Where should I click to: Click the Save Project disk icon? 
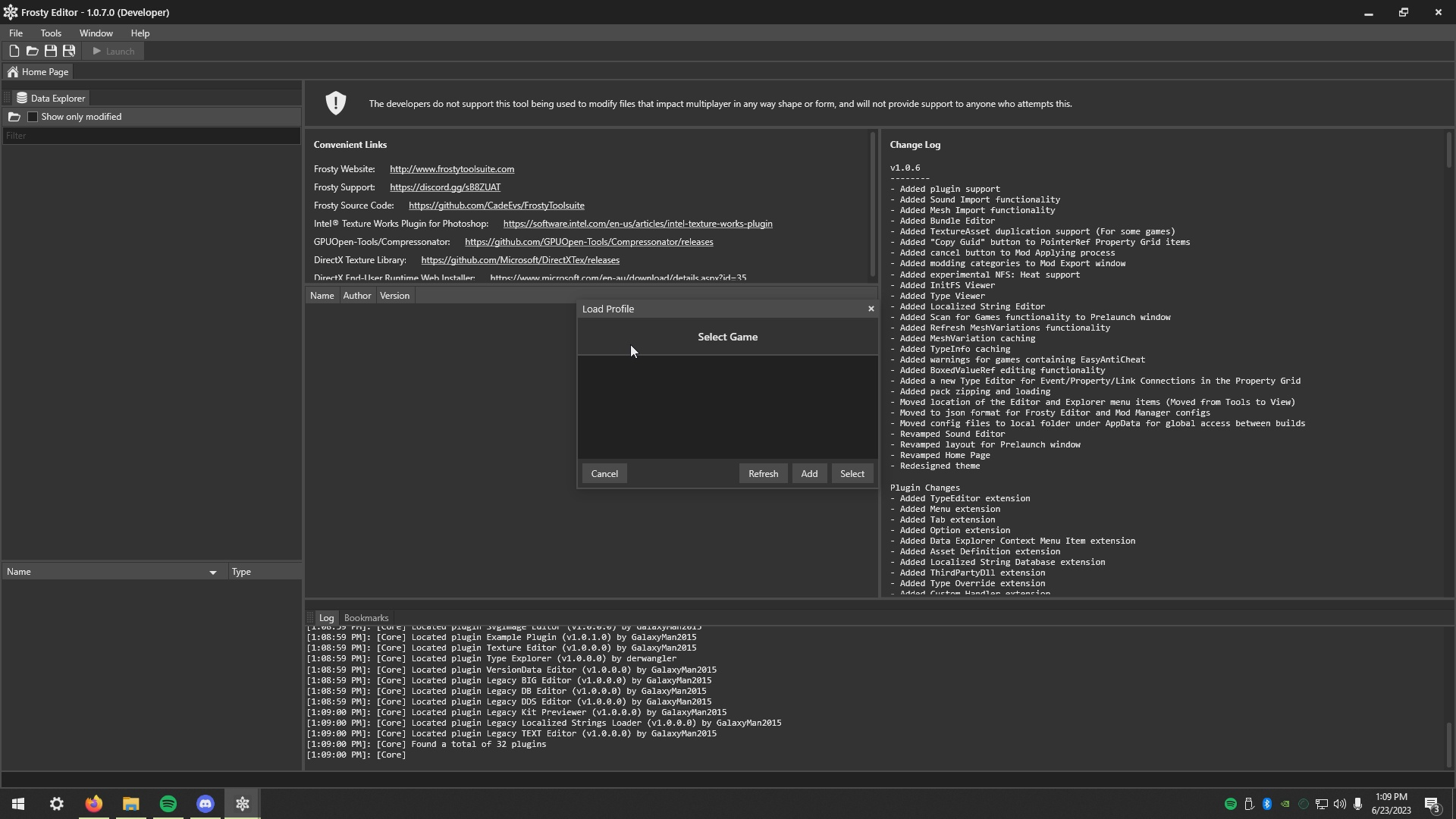click(x=50, y=51)
